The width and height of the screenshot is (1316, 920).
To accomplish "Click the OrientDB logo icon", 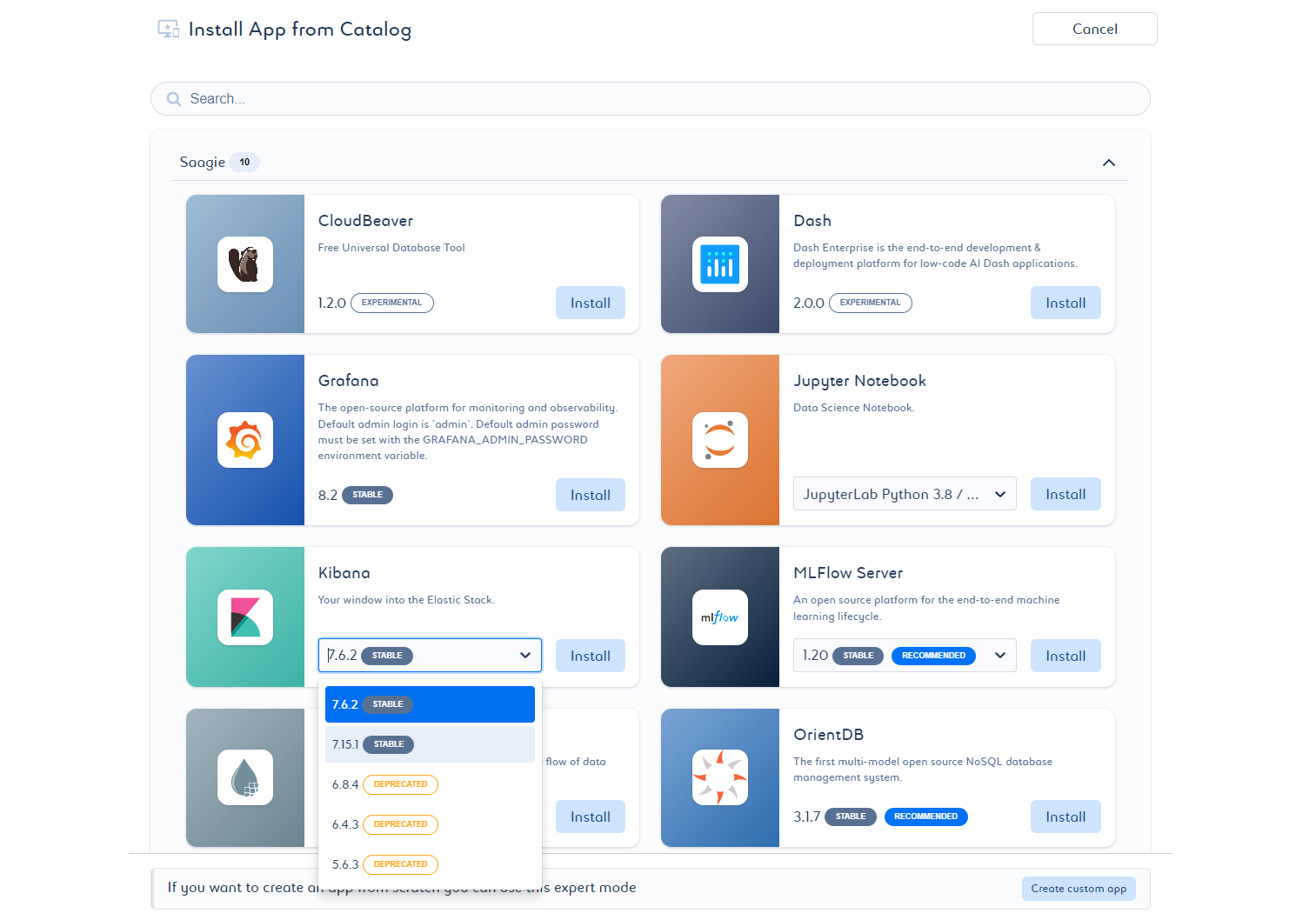I will click(720, 777).
